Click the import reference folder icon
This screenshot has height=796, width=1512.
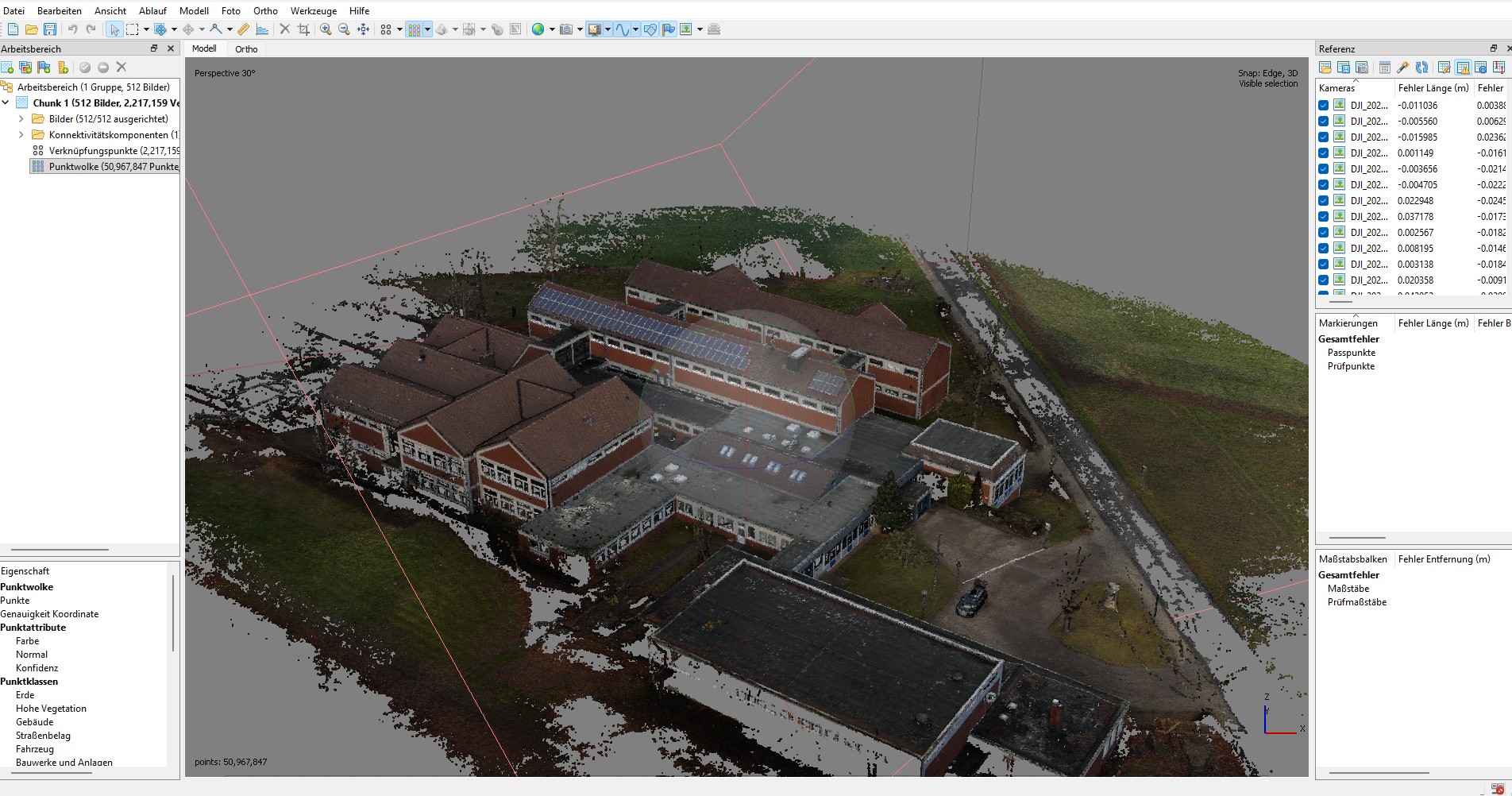click(x=1325, y=68)
